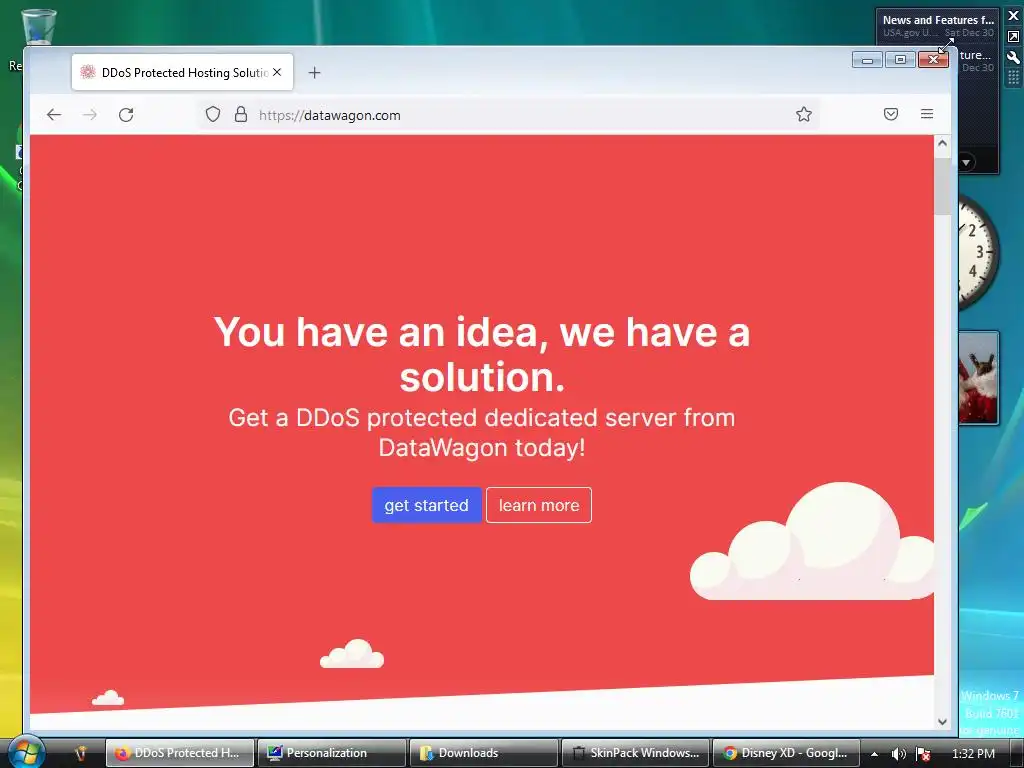Open gadget options wrench icon
Image resolution: width=1024 pixels, height=768 pixels.
coord(1014,57)
